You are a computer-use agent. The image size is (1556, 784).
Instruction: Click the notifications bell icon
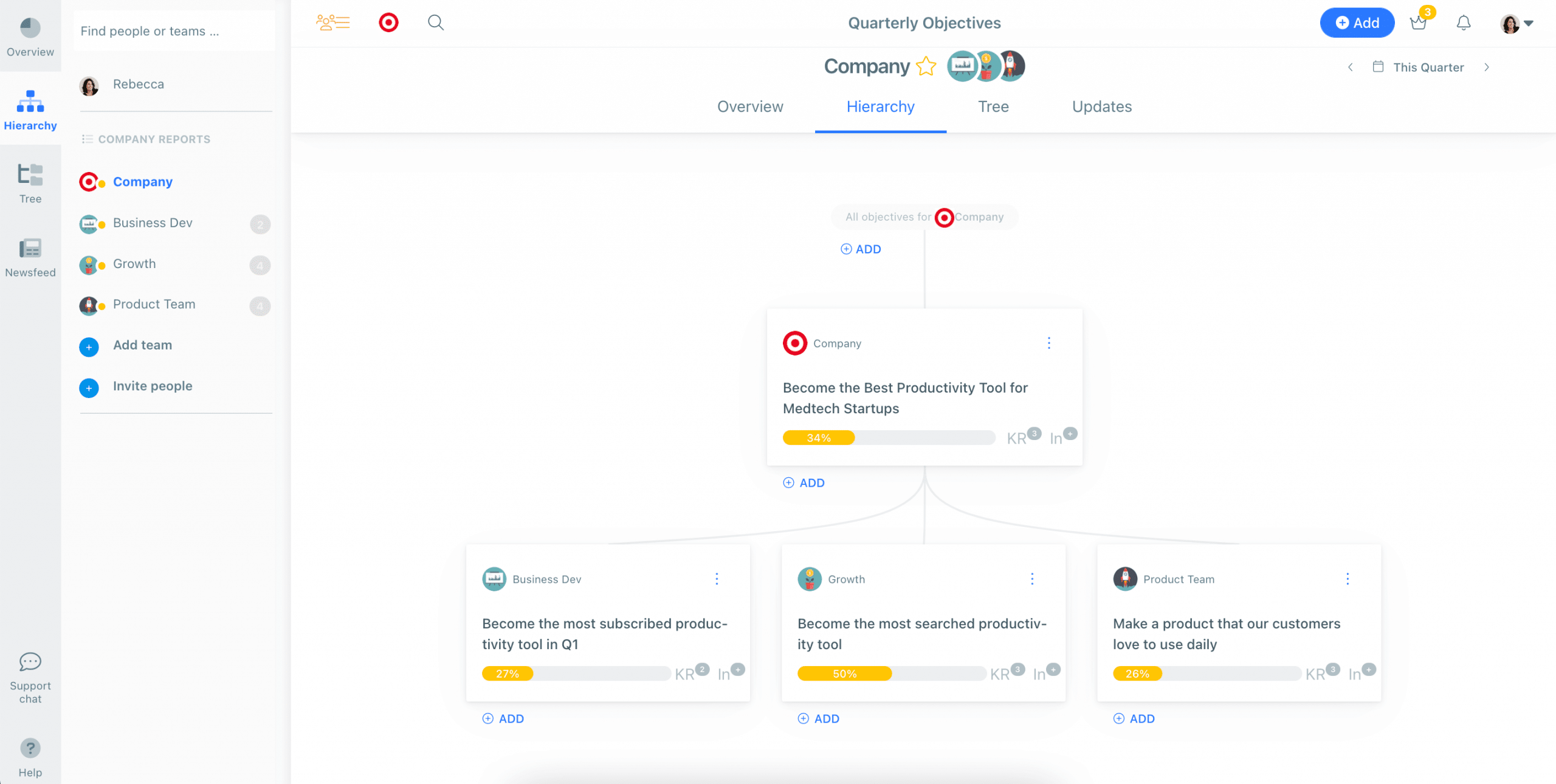coord(1463,21)
